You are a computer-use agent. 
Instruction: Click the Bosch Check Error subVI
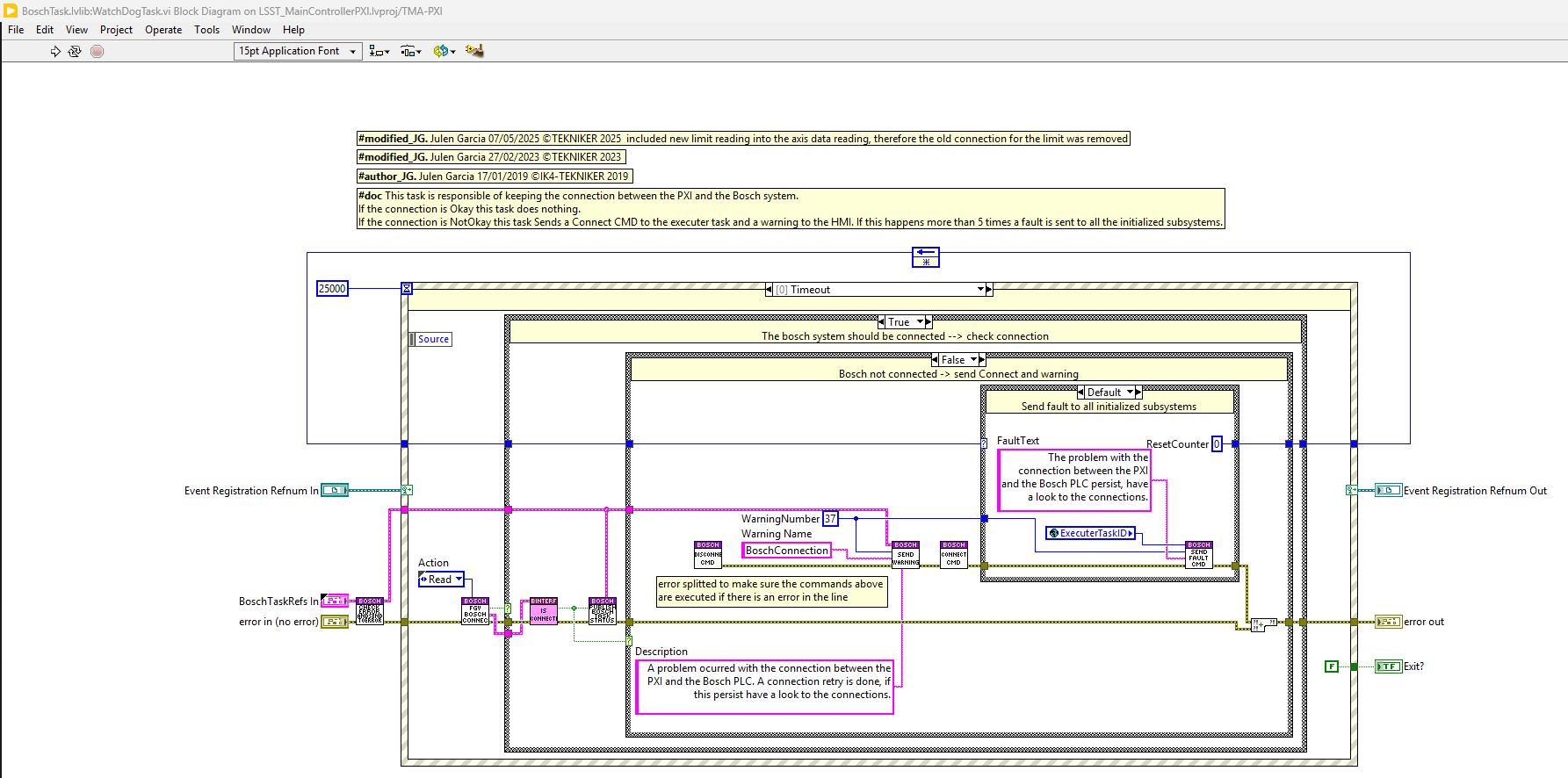click(x=370, y=611)
